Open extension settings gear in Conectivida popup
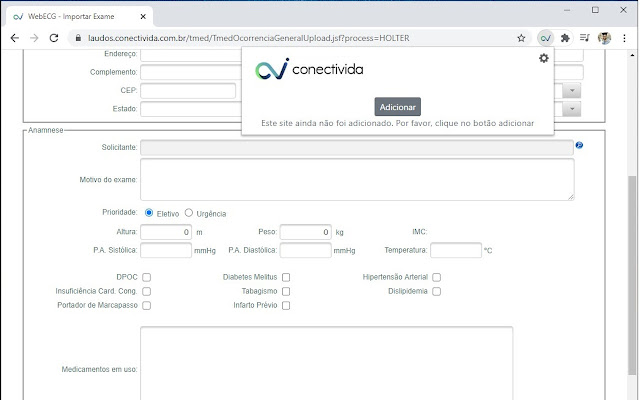The width and height of the screenshot is (640, 400). point(544,58)
